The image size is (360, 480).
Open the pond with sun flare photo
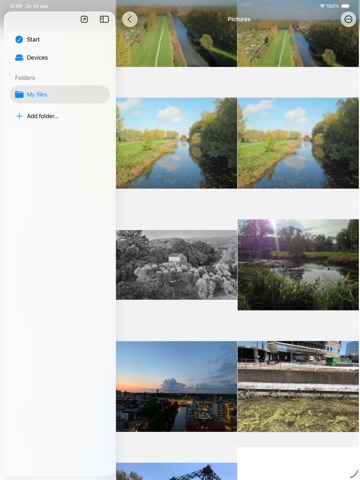[x=298, y=265]
